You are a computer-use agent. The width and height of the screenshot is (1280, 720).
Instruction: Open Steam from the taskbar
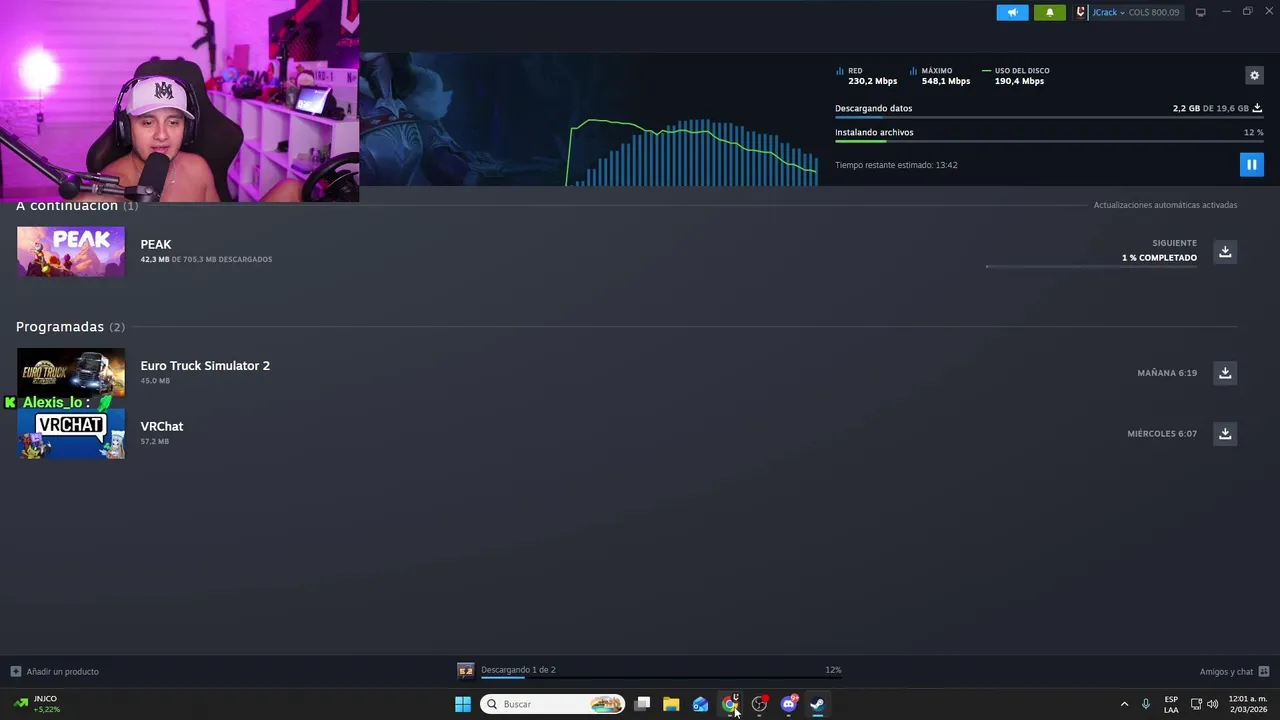(817, 704)
